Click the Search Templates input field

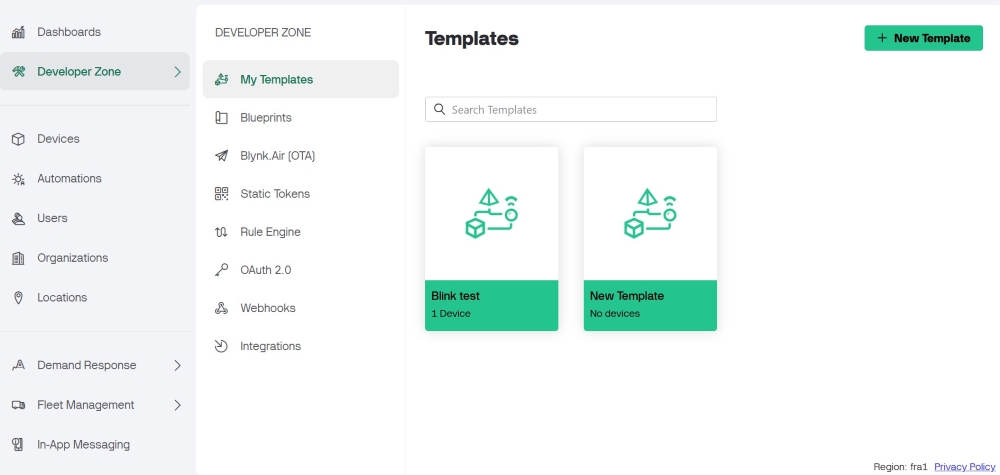[571, 109]
